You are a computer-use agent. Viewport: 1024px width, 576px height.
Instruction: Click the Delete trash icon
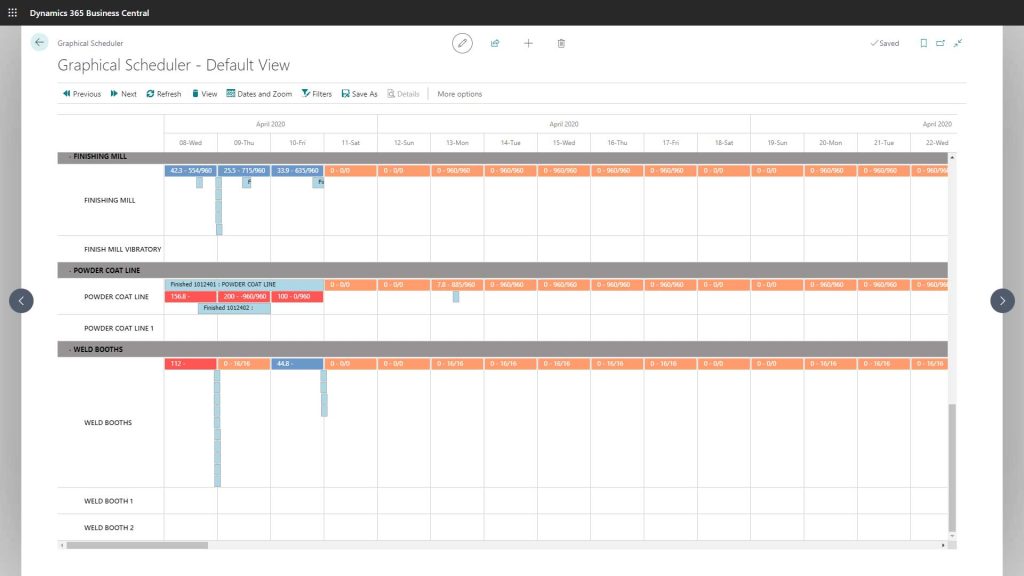click(x=561, y=43)
